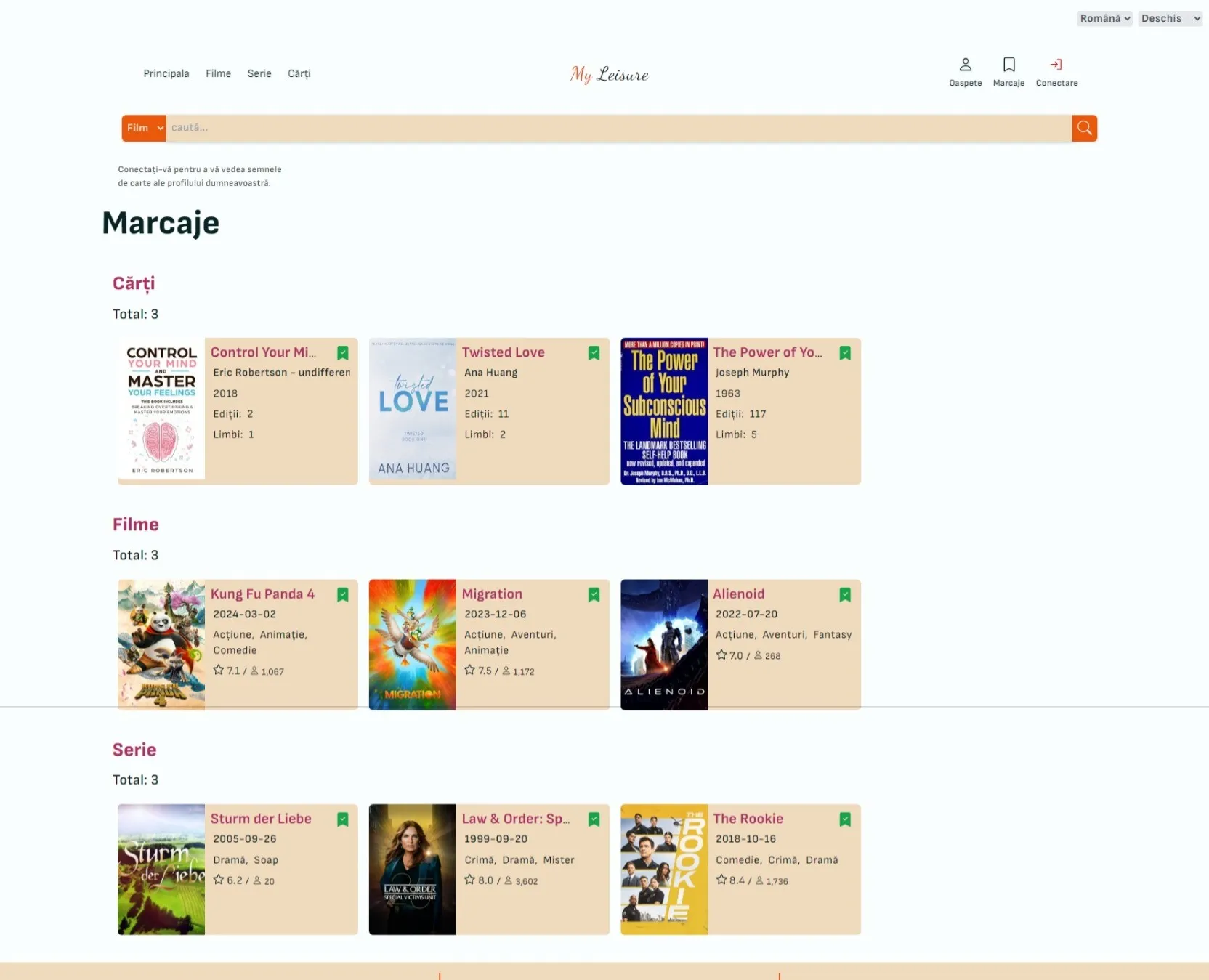This screenshot has width=1209, height=980.
Task: Go to Principala in the navigation
Action: coord(166,73)
